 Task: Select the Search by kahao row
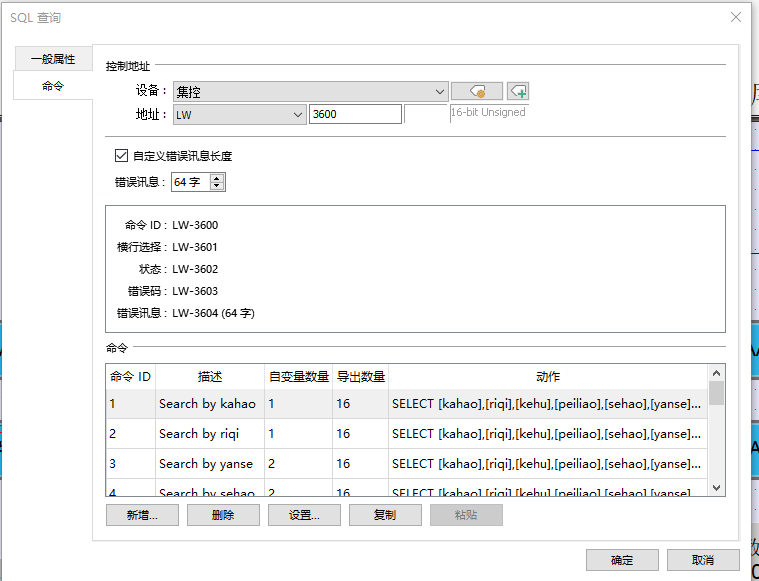pyautogui.click(x=407, y=404)
